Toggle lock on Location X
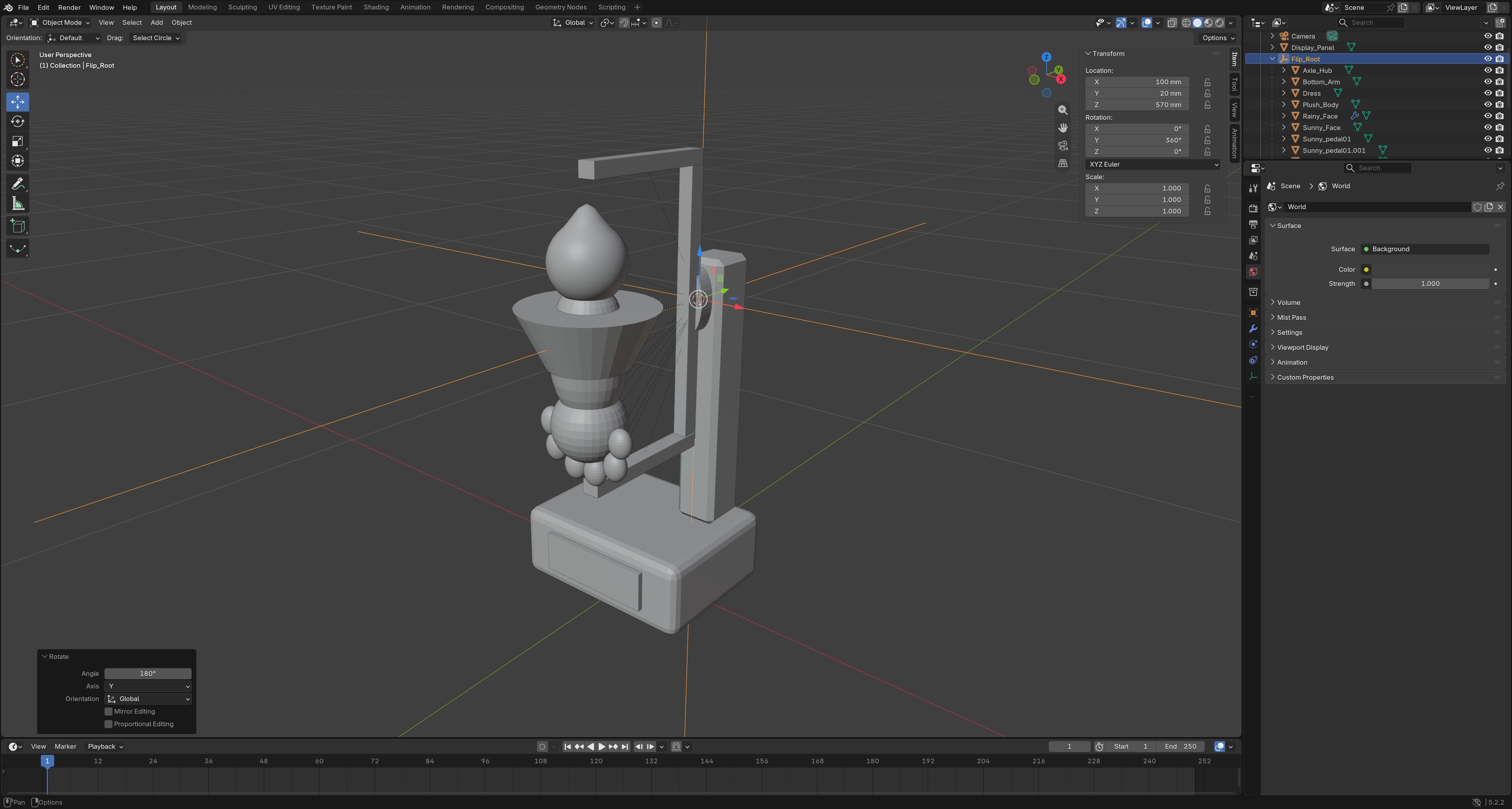 click(1207, 82)
